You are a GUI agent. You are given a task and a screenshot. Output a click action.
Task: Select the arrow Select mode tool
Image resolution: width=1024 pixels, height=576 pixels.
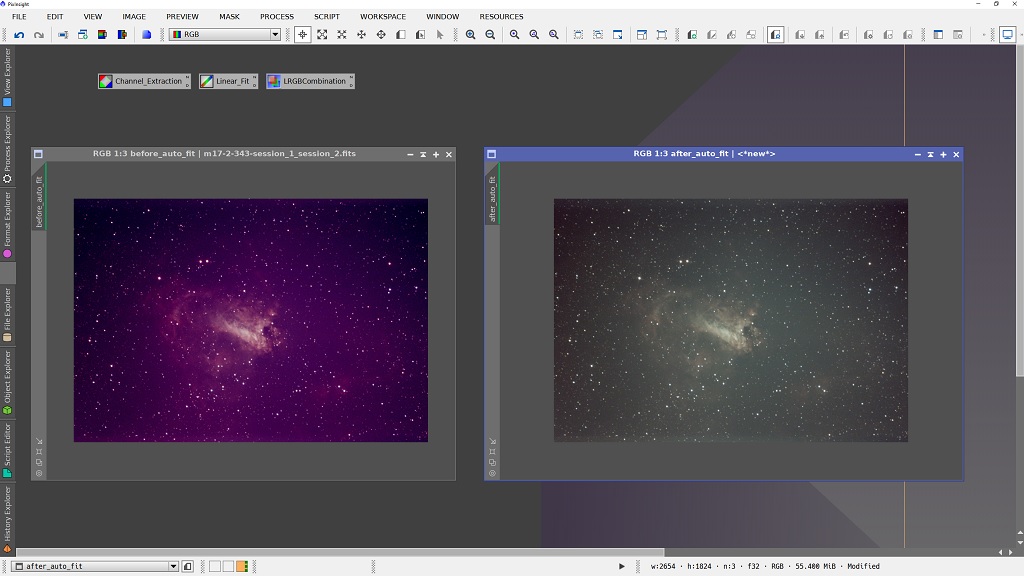click(440, 34)
